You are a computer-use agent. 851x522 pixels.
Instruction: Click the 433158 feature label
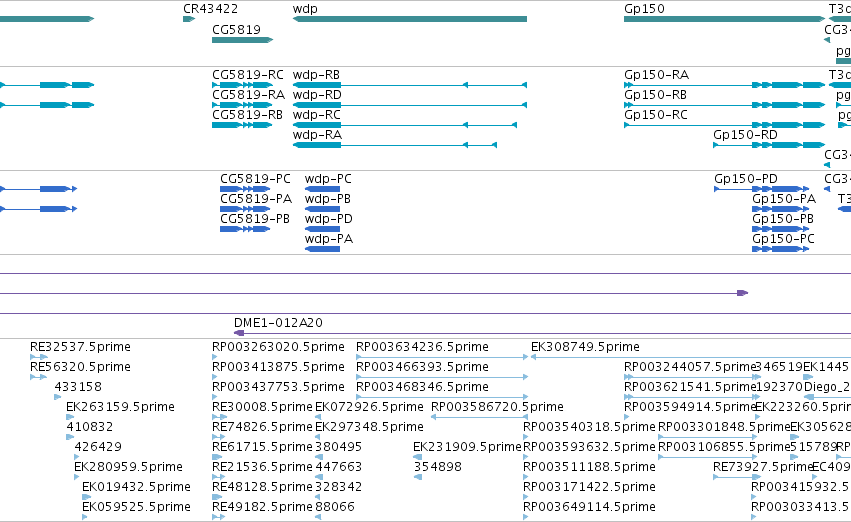click(78, 387)
